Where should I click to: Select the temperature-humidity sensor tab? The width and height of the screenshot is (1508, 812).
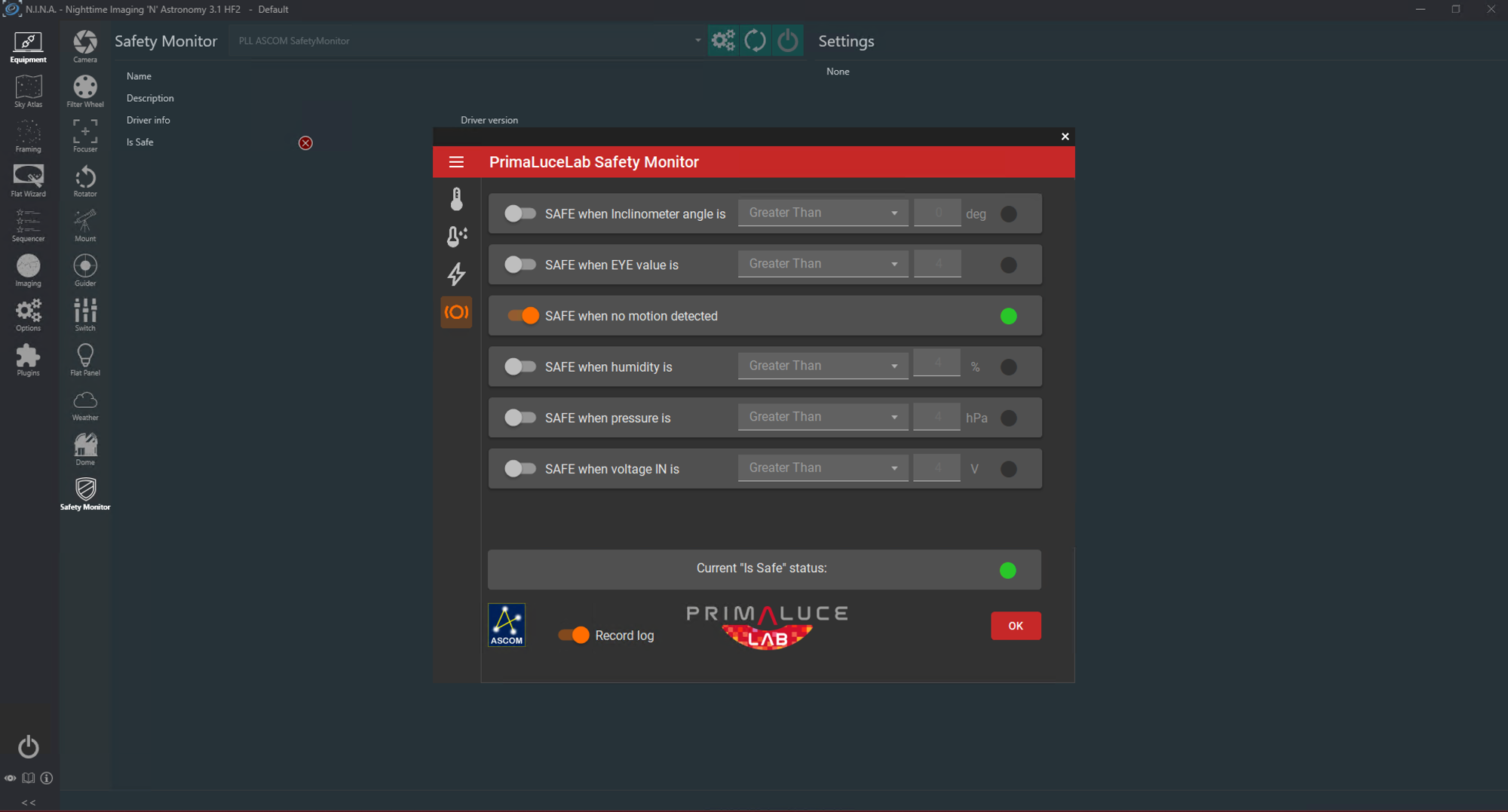point(456,237)
